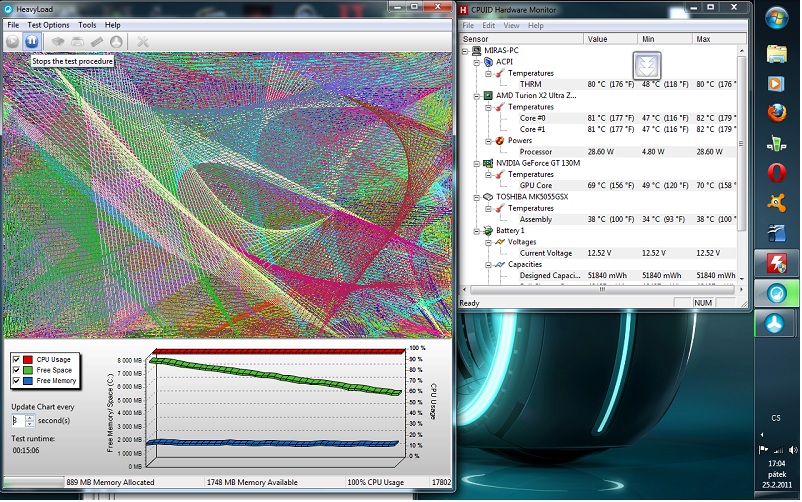The image size is (802, 502).
Task: Open the Test Options menu
Action: pos(48,24)
